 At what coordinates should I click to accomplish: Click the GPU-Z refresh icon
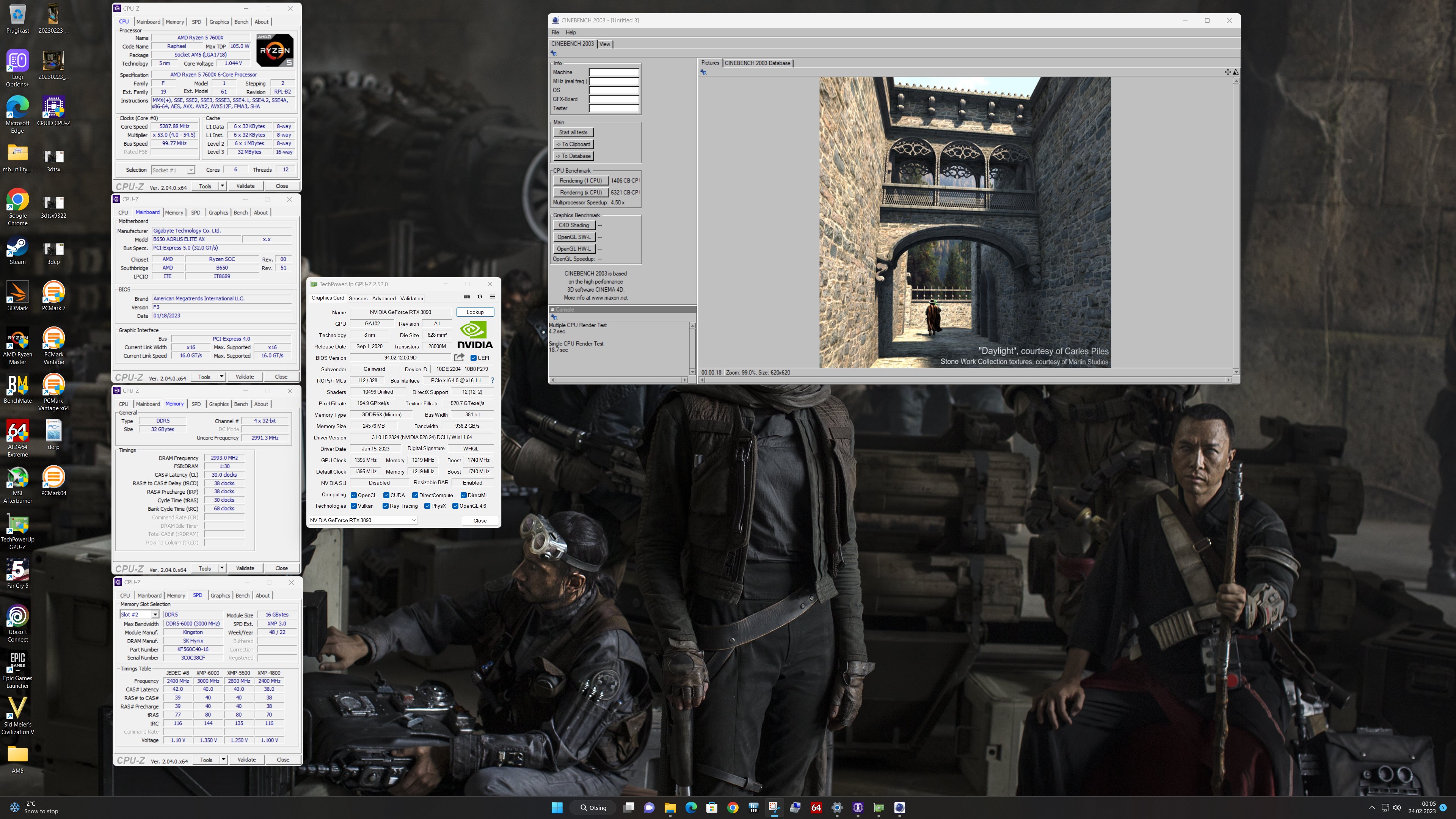coord(479,297)
